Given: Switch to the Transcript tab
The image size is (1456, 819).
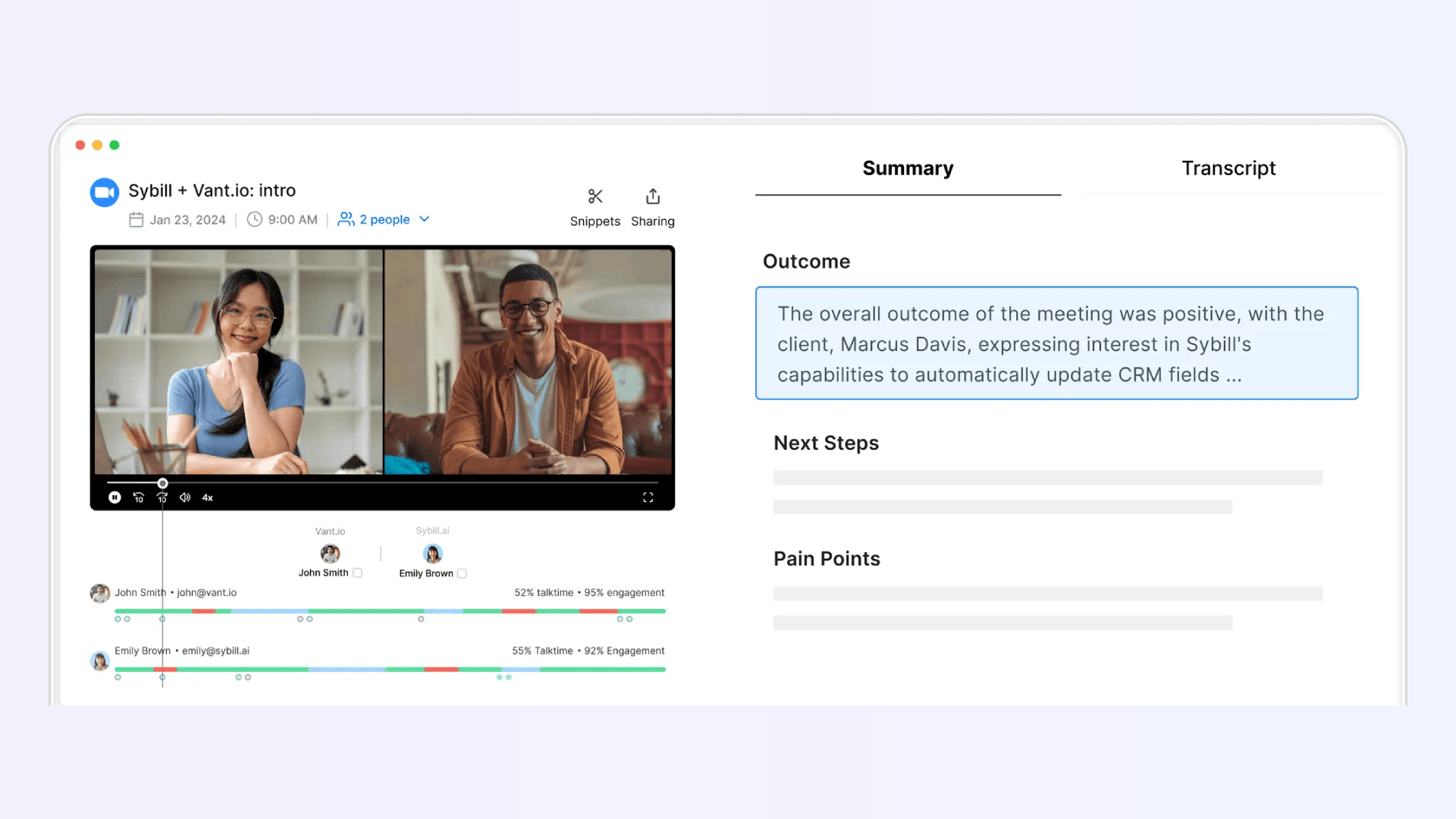Looking at the screenshot, I should coord(1228,168).
